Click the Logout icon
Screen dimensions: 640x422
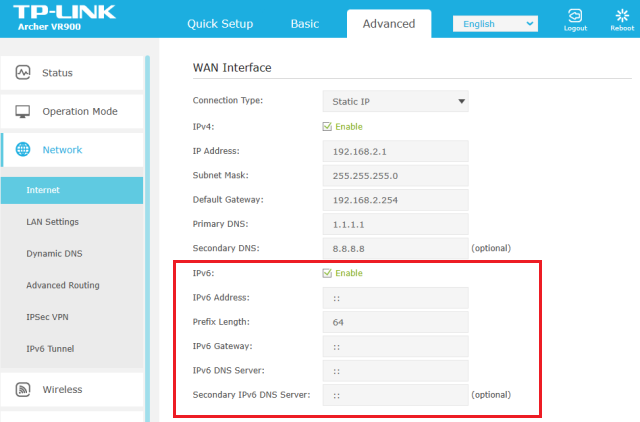pos(575,17)
